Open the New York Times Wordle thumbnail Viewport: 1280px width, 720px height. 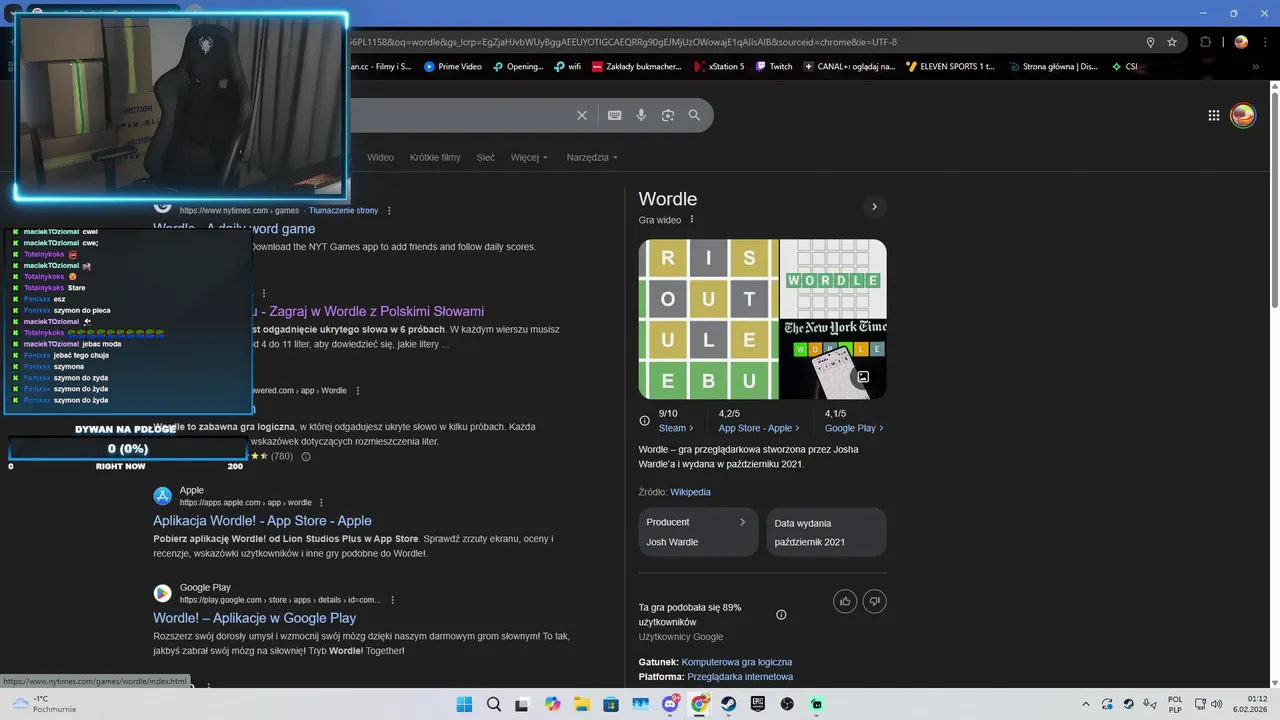[833, 360]
